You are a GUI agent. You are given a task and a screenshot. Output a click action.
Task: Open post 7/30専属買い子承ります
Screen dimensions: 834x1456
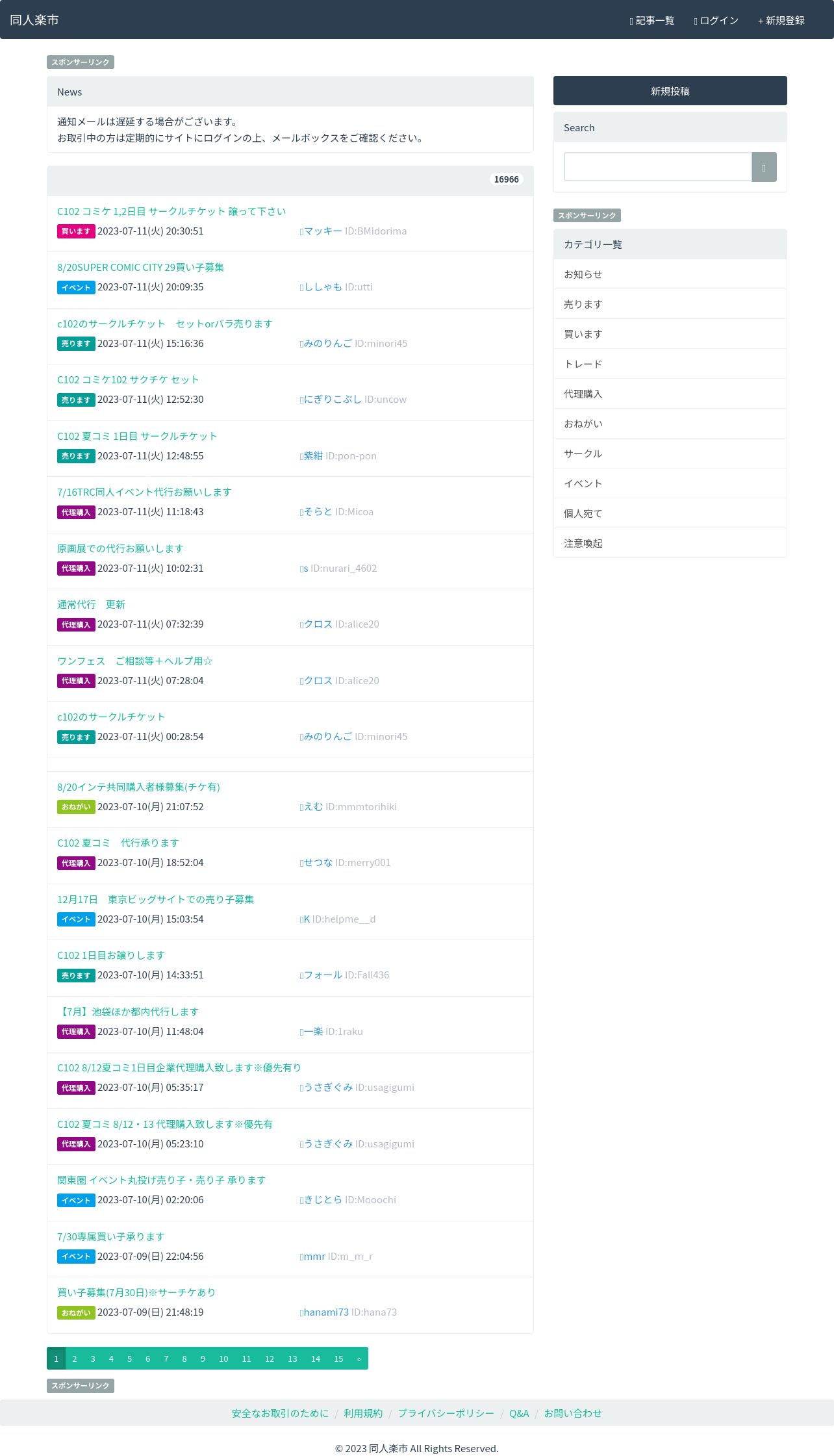(x=111, y=1236)
